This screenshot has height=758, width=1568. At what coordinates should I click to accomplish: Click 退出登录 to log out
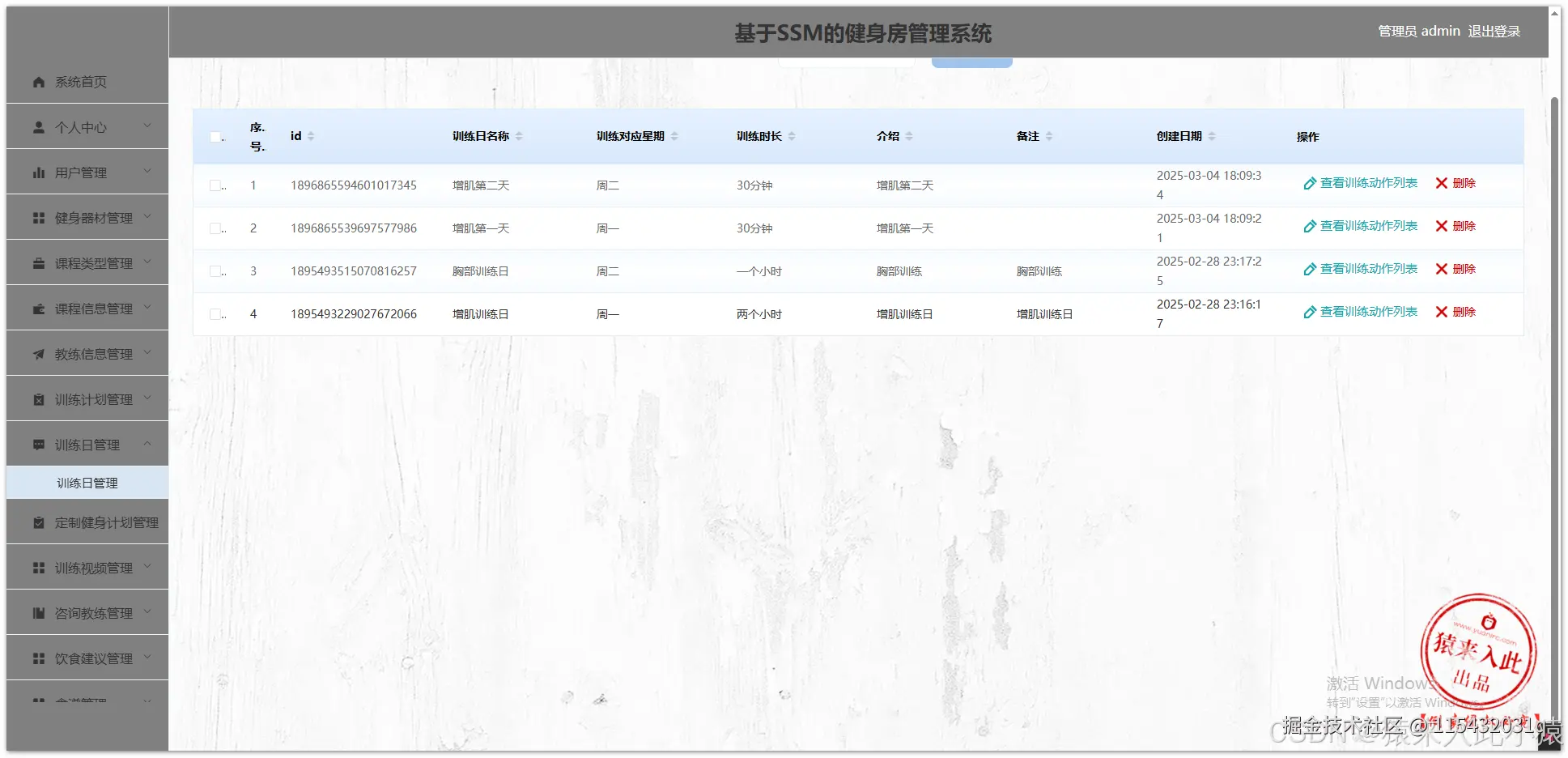coord(1494,31)
